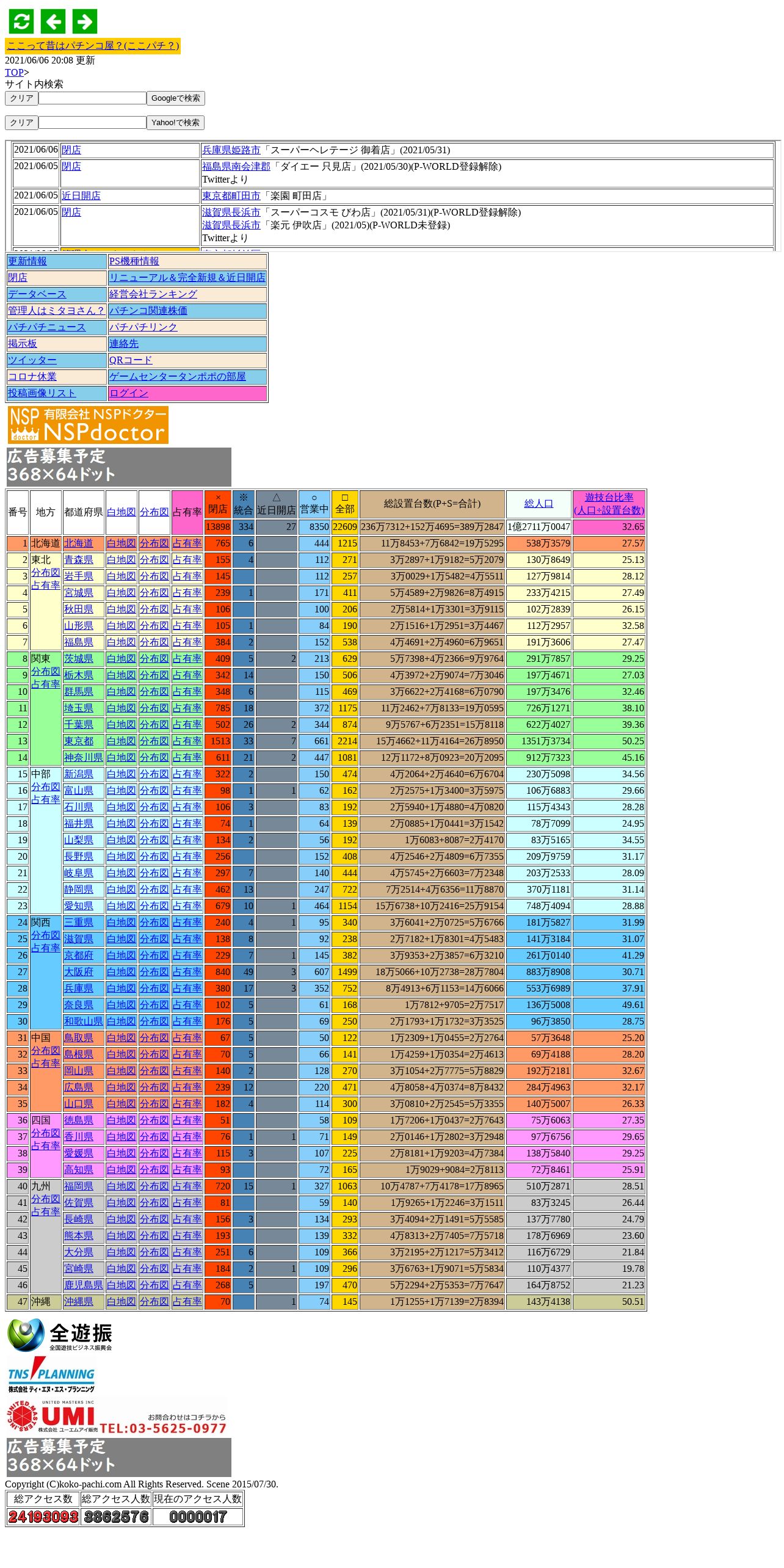Open 分布図 in the 兵庫県 row
The height and width of the screenshot is (1568, 784).
pos(154,989)
